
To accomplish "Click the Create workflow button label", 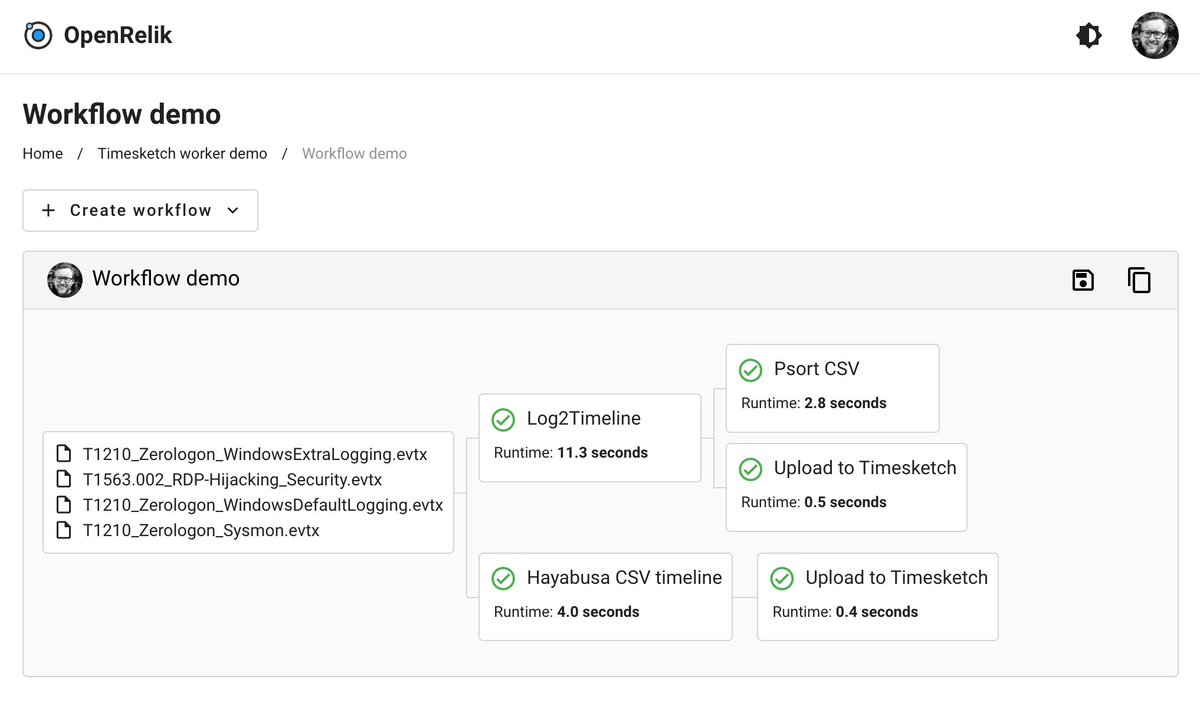I will point(141,211).
